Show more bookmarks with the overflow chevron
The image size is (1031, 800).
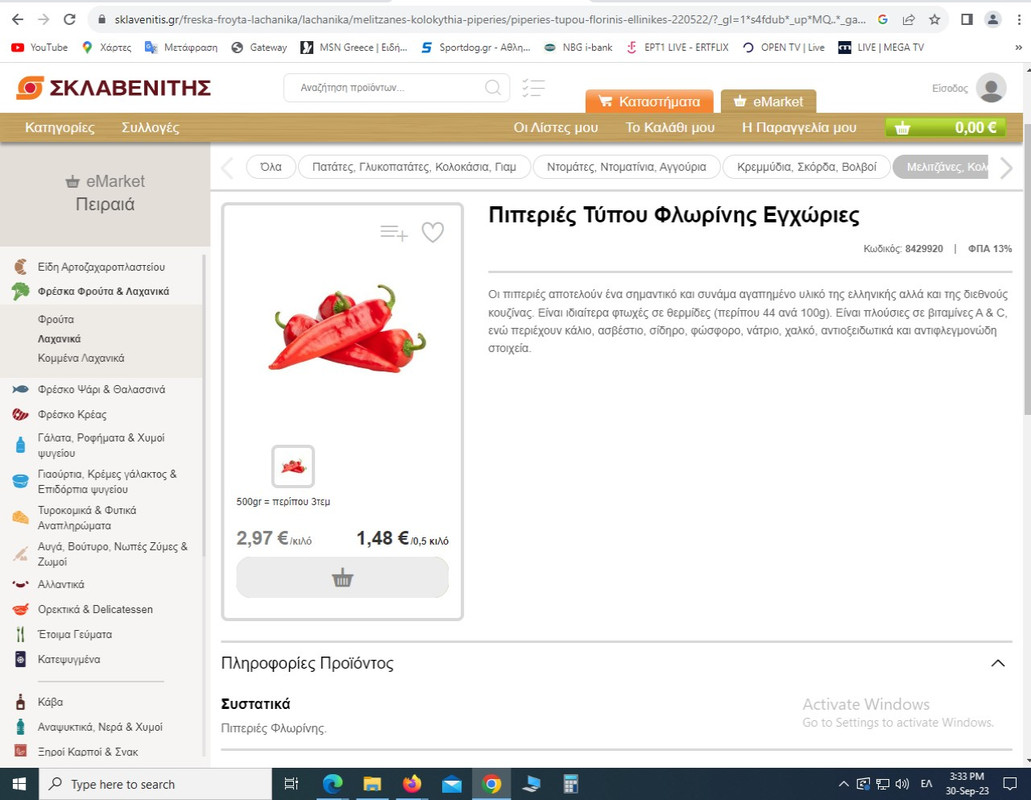pyautogui.click(x=1019, y=47)
